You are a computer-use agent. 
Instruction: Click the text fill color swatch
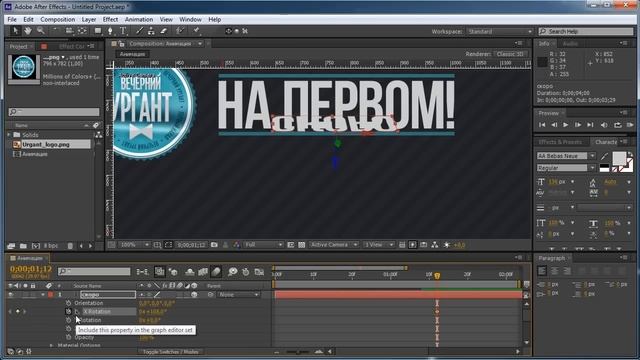pos(619,158)
